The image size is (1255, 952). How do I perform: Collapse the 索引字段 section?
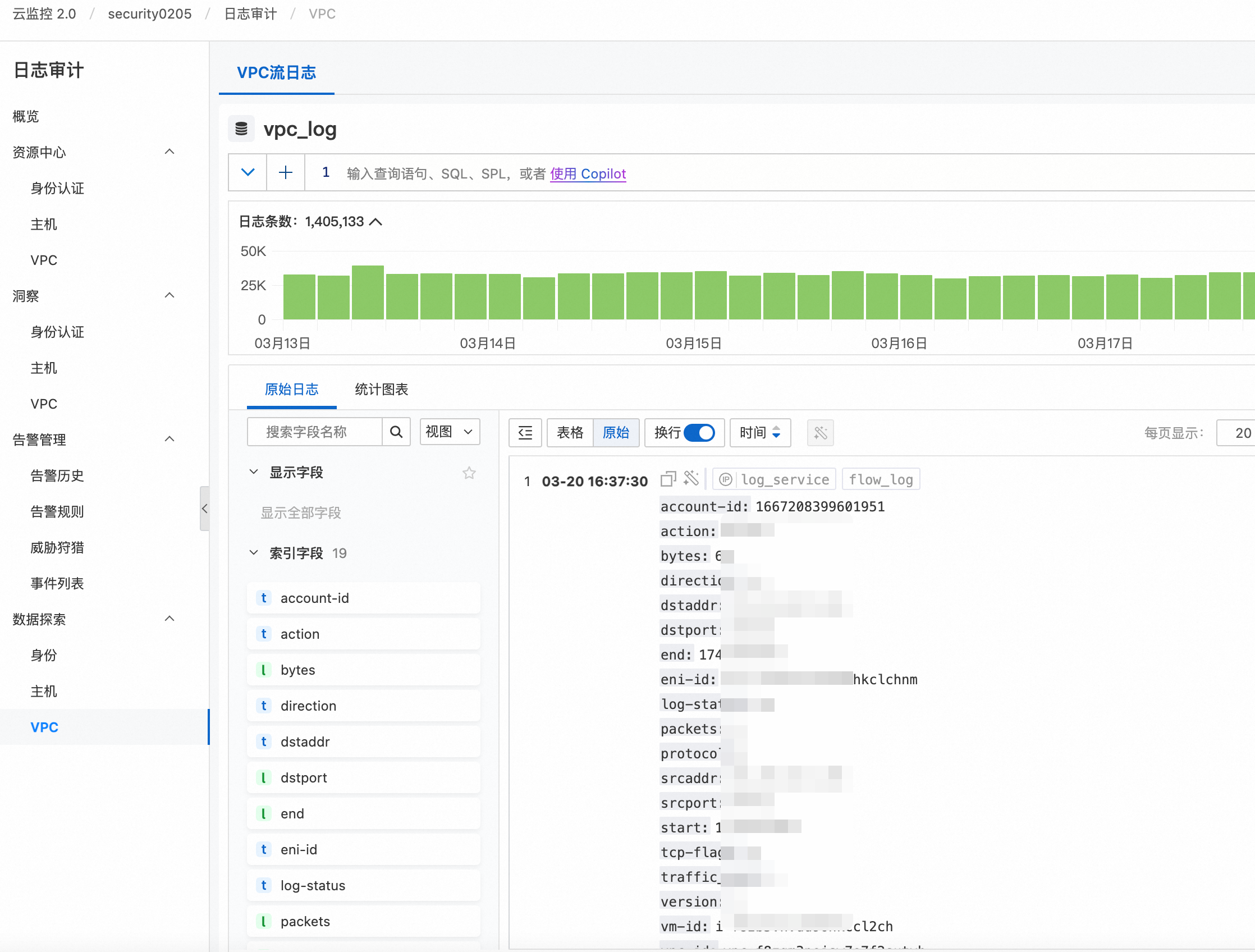coord(254,552)
